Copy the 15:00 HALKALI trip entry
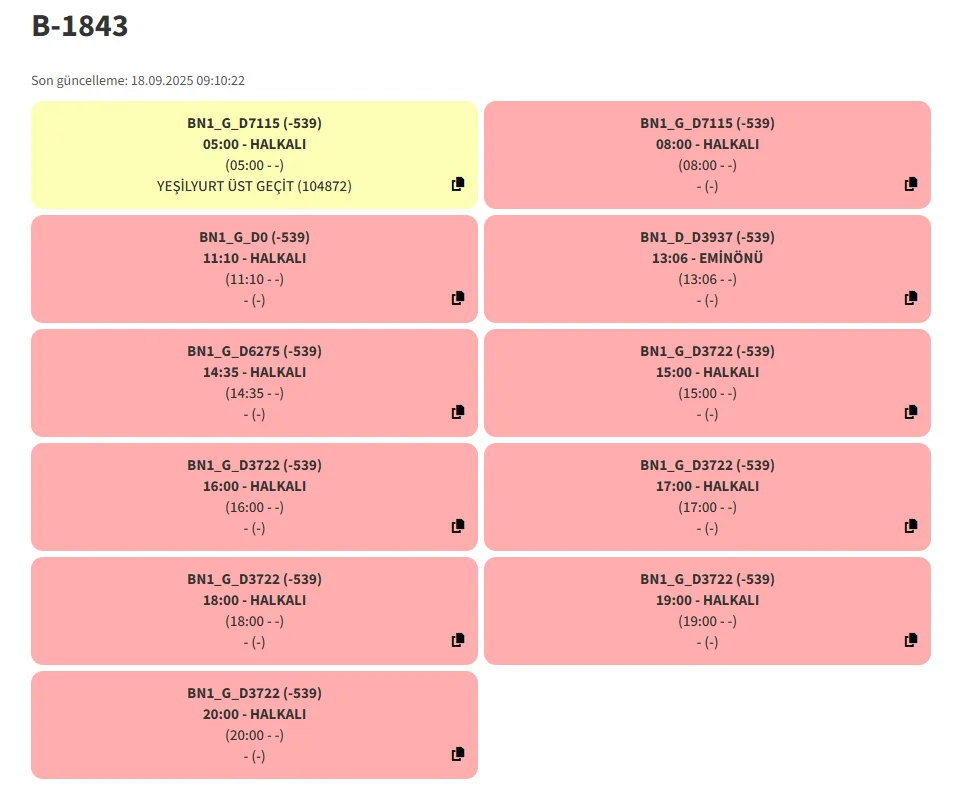The image size is (963, 794). point(911,412)
